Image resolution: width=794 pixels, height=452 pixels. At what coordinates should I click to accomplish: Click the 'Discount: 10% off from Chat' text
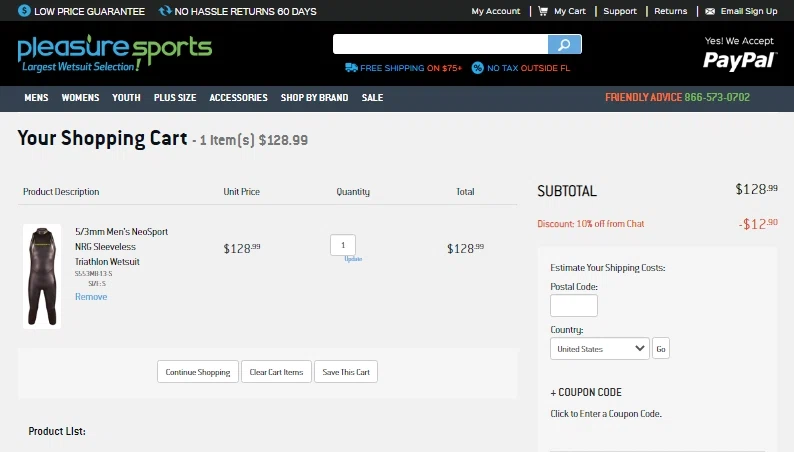tap(590, 224)
